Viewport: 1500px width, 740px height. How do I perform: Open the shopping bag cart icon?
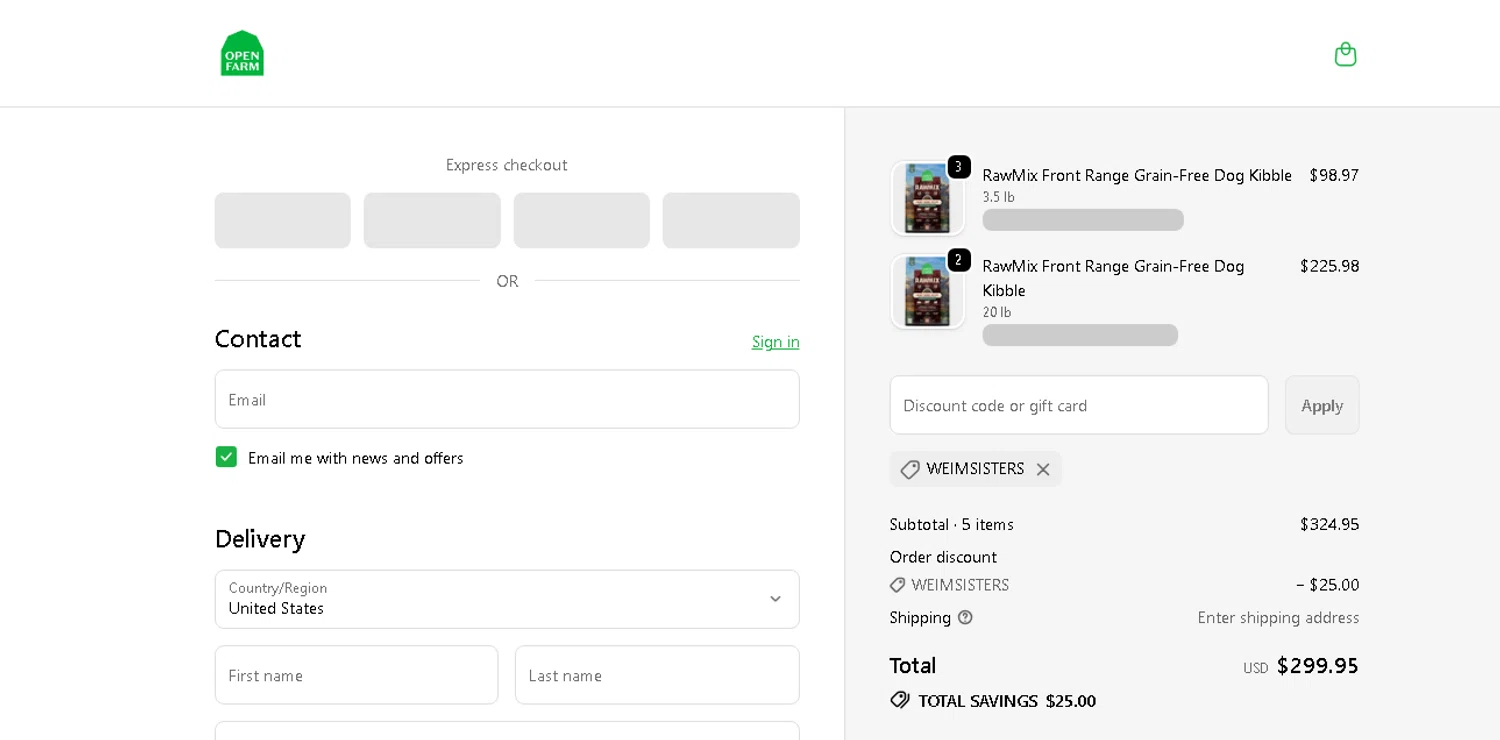point(1345,54)
